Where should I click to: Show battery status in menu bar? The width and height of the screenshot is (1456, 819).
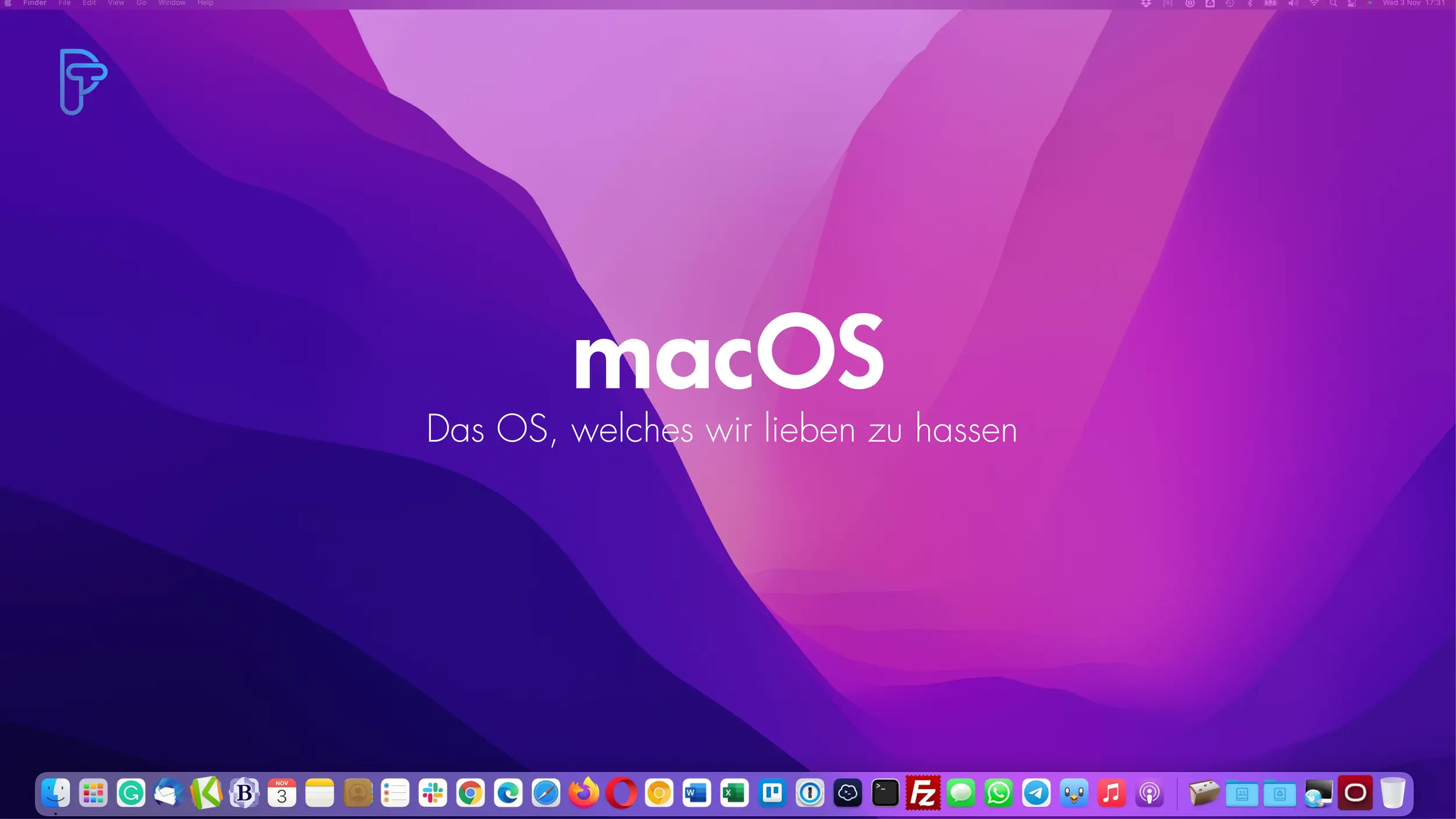1270,3
